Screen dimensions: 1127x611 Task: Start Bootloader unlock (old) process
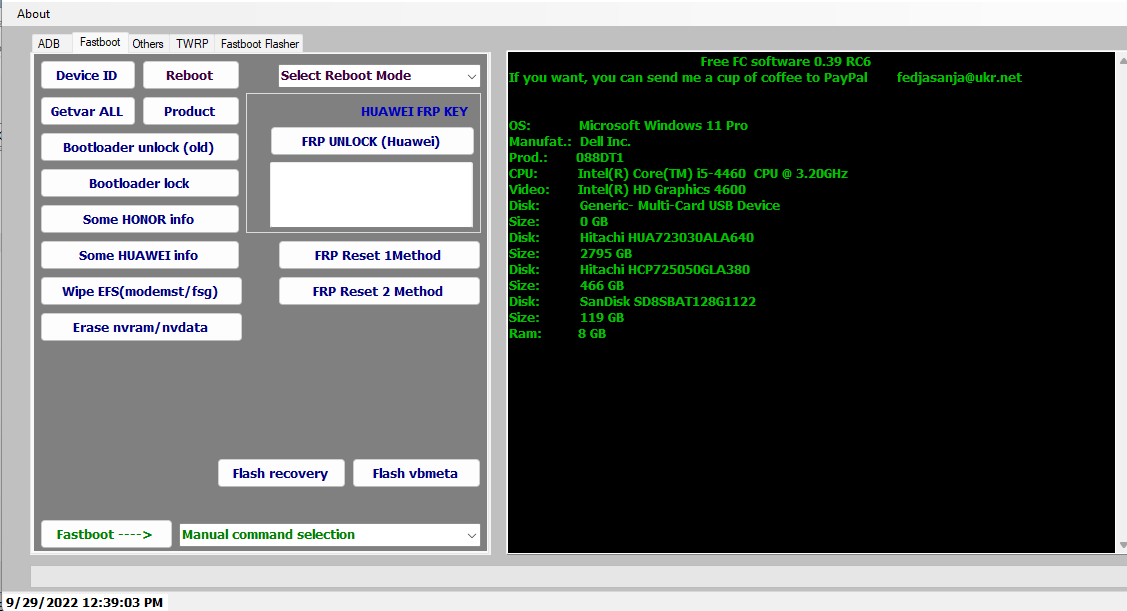[139, 147]
